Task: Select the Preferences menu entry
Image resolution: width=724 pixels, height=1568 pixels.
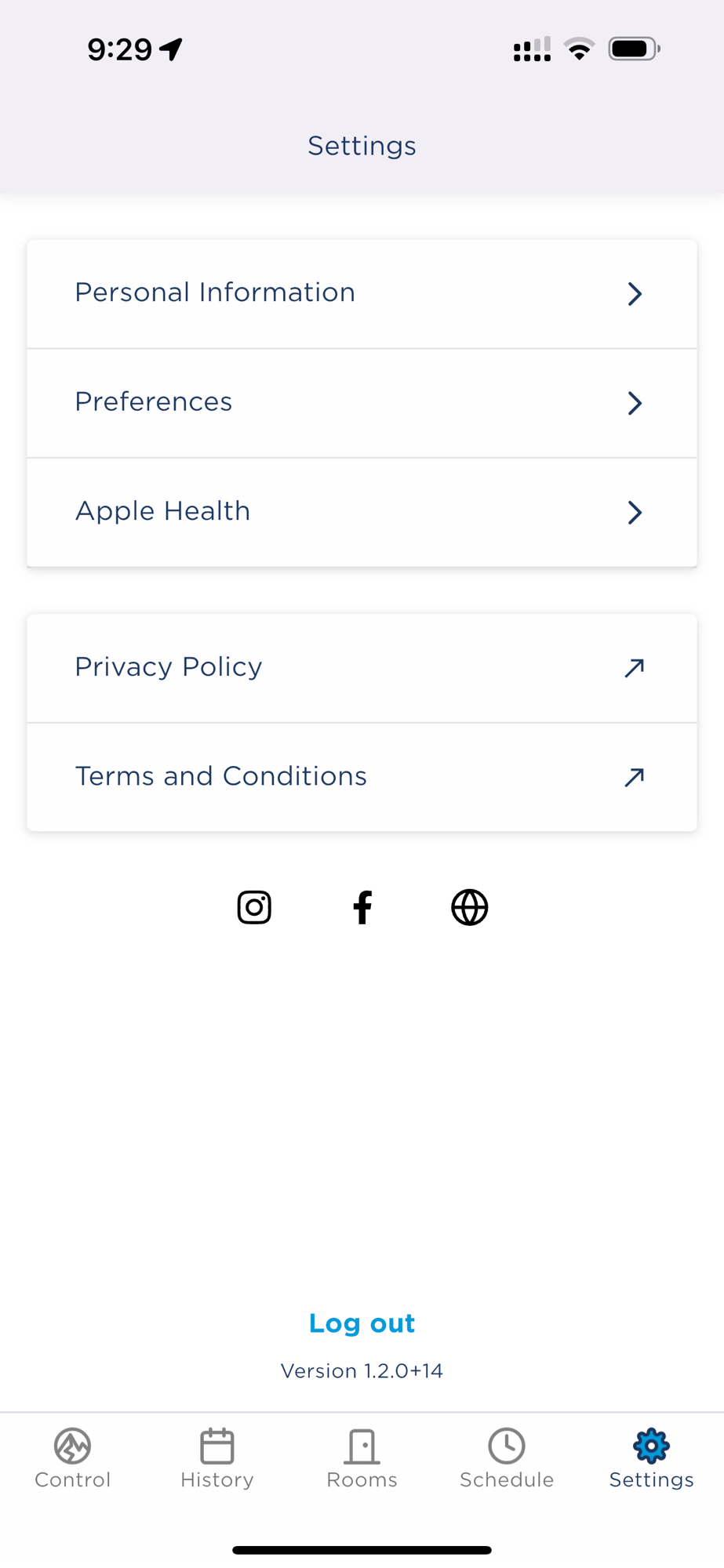Action: click(x=154, y=402)
